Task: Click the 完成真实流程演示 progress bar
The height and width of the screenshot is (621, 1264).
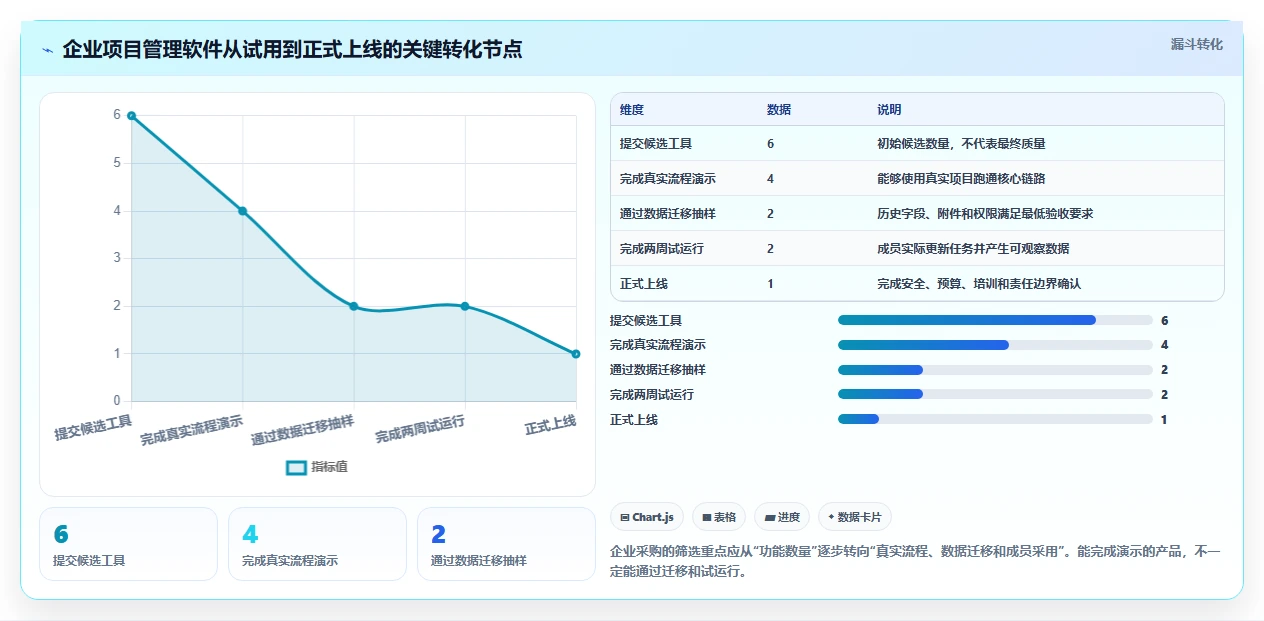Action: [x=995, y=345]
